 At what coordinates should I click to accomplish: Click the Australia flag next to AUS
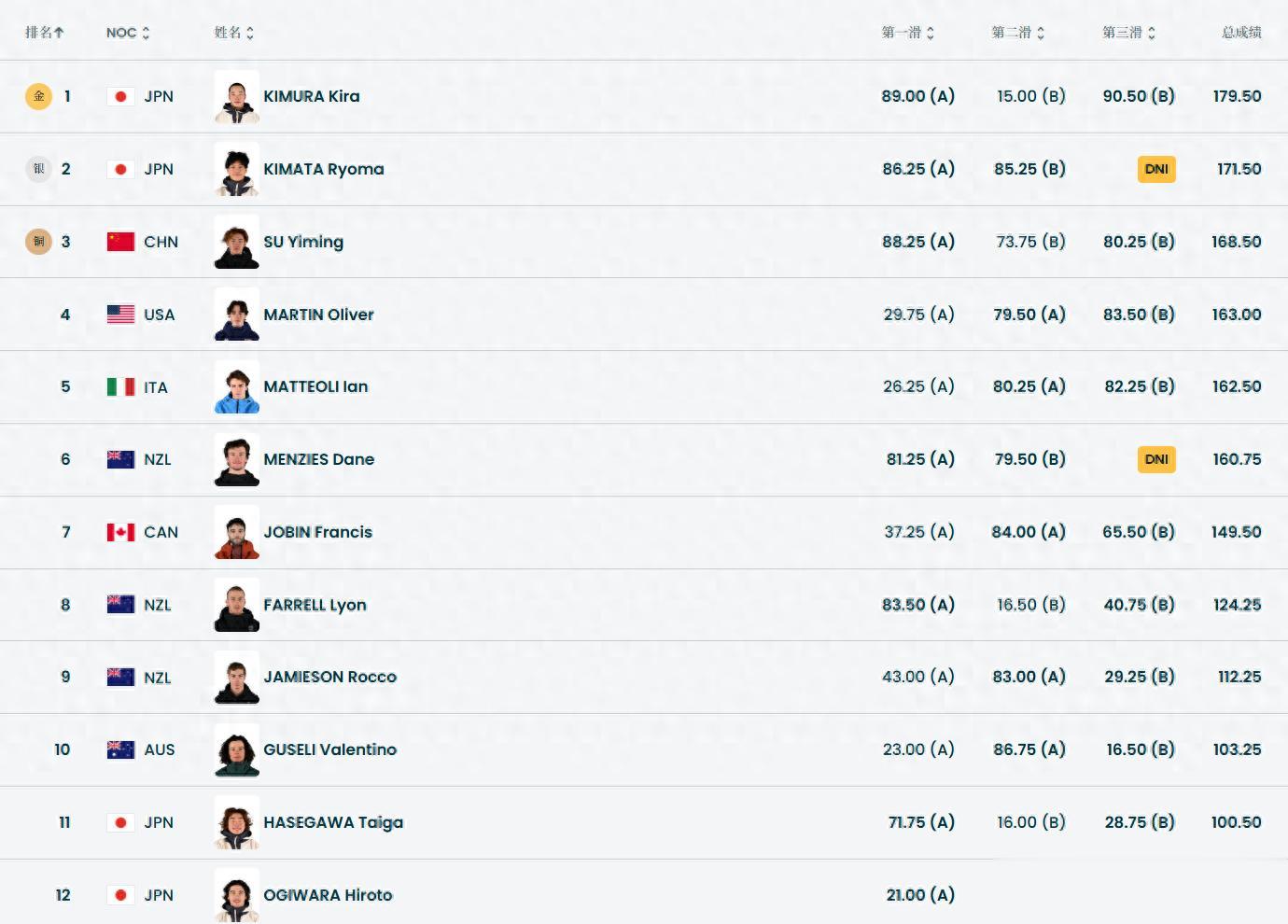[120, 749]
